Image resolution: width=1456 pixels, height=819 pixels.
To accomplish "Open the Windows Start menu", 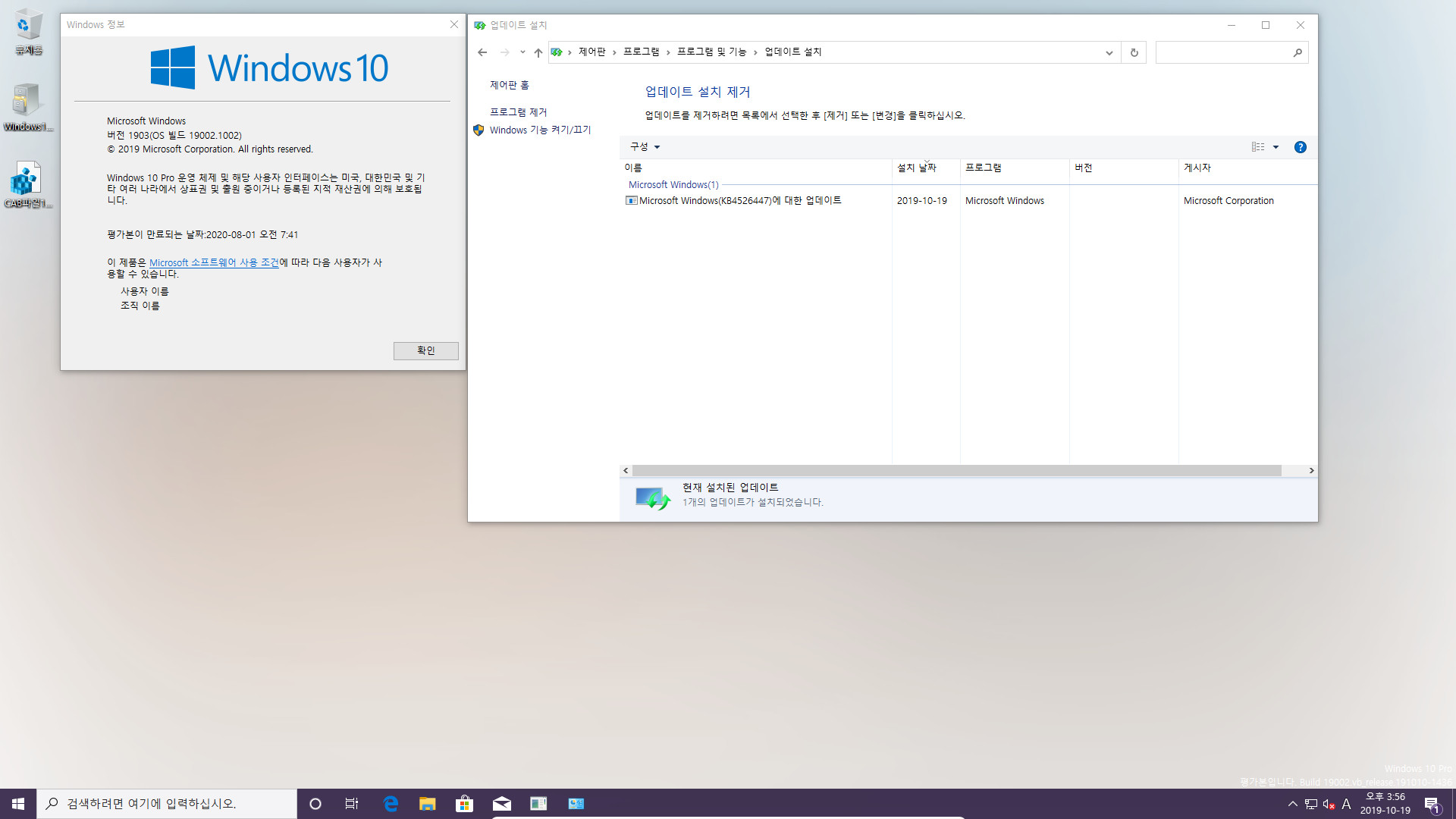I will tap(18, 804).
